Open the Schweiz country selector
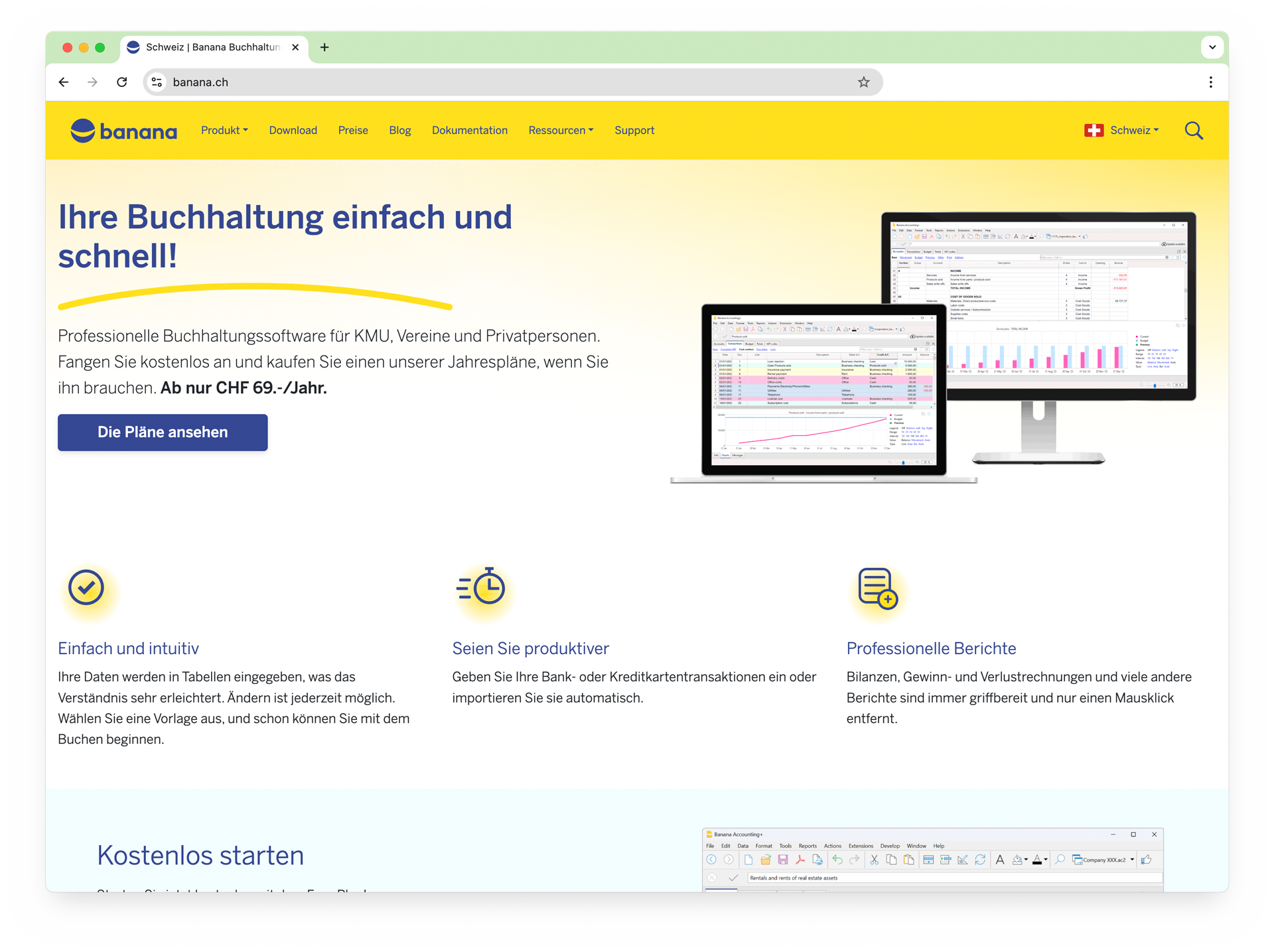Image resolution: width=1274 pixels, height=952 pixels. (x=1121, y=131)
